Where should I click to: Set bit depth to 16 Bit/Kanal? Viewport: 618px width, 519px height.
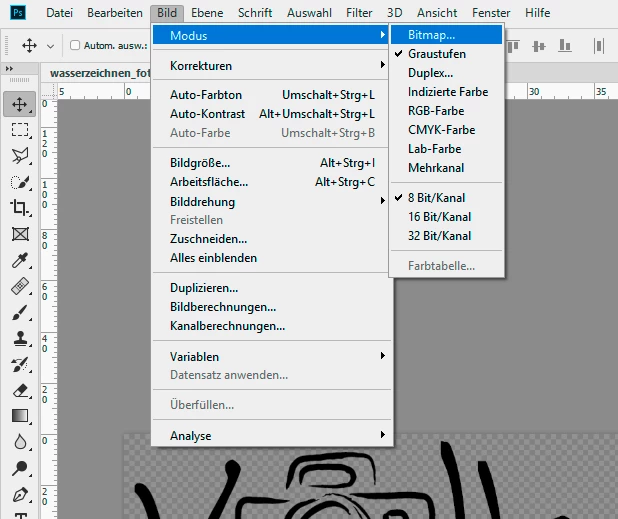[447, 217]
